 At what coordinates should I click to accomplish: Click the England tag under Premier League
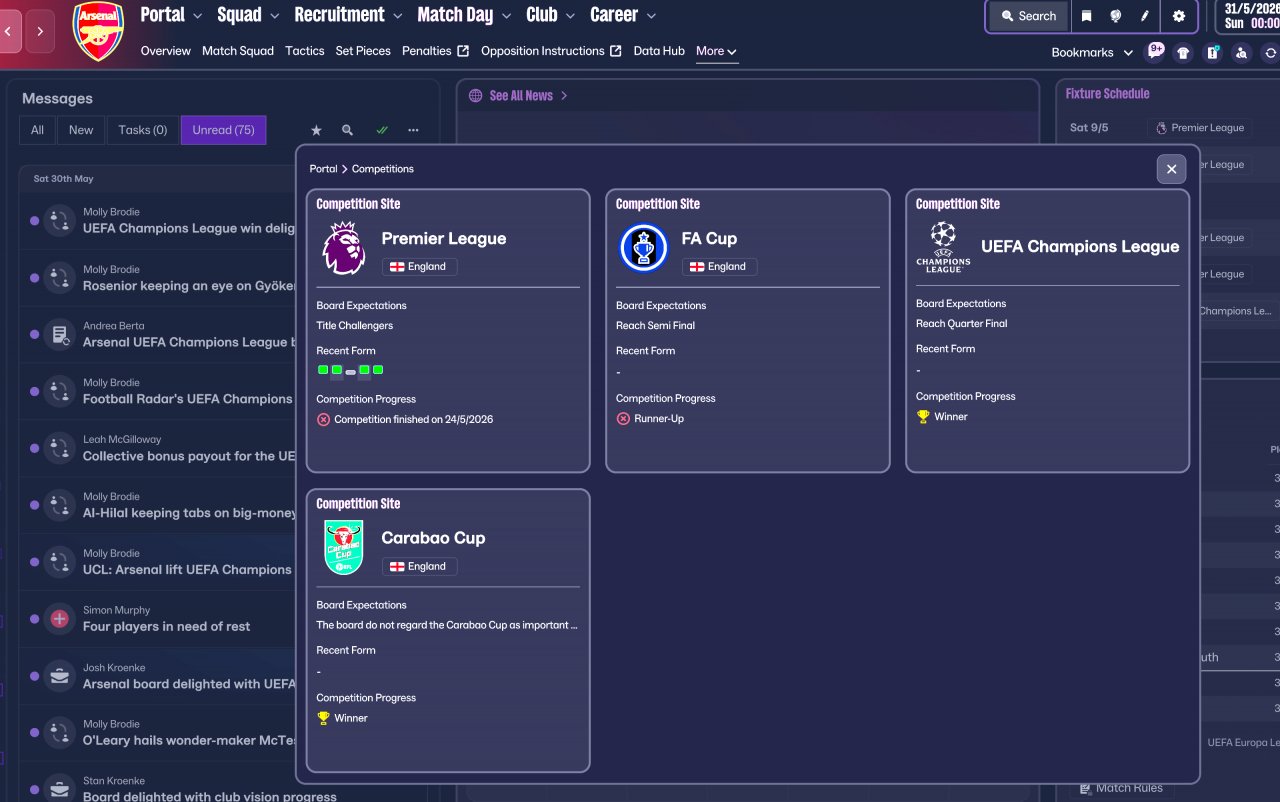click(x=420, y=267)
